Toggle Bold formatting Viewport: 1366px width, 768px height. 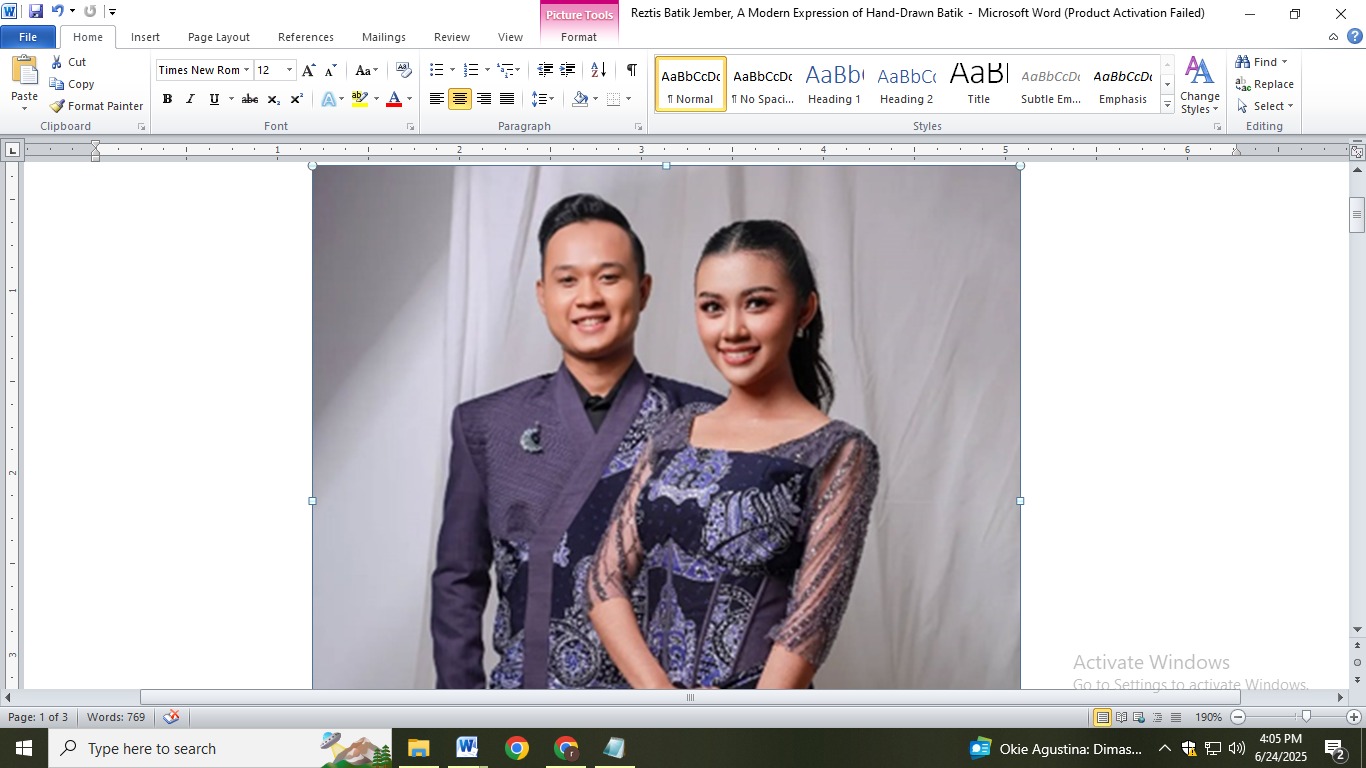[x=167, y=99]
